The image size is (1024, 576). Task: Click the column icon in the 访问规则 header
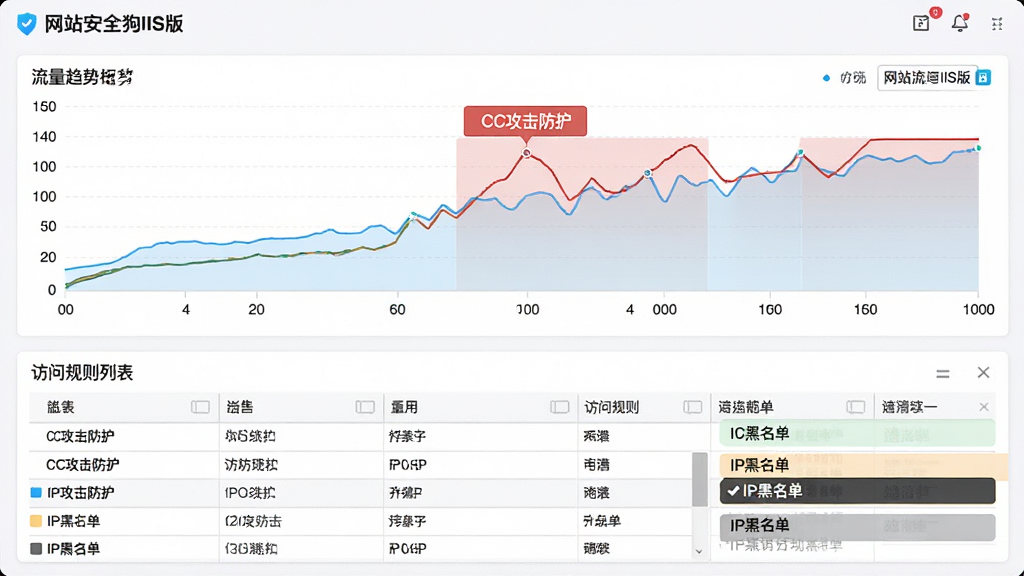(692, 407)
